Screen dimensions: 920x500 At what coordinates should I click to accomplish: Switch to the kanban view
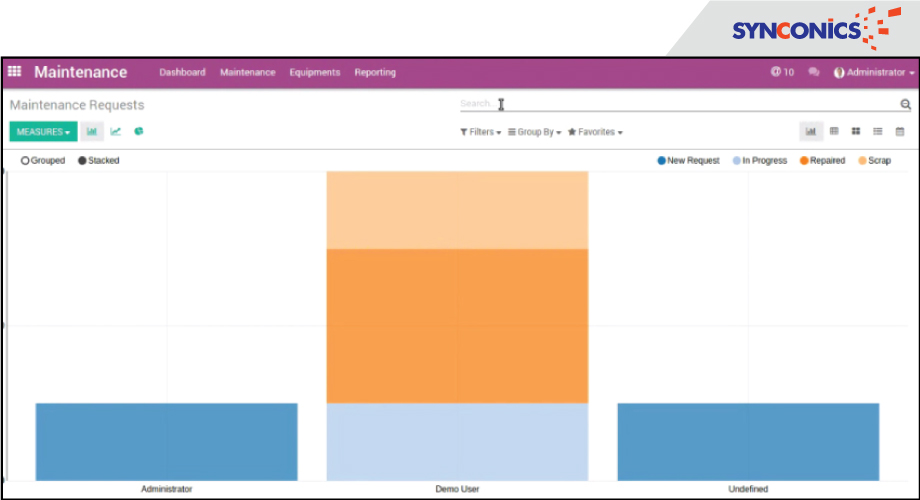click(x=856, y=131)
